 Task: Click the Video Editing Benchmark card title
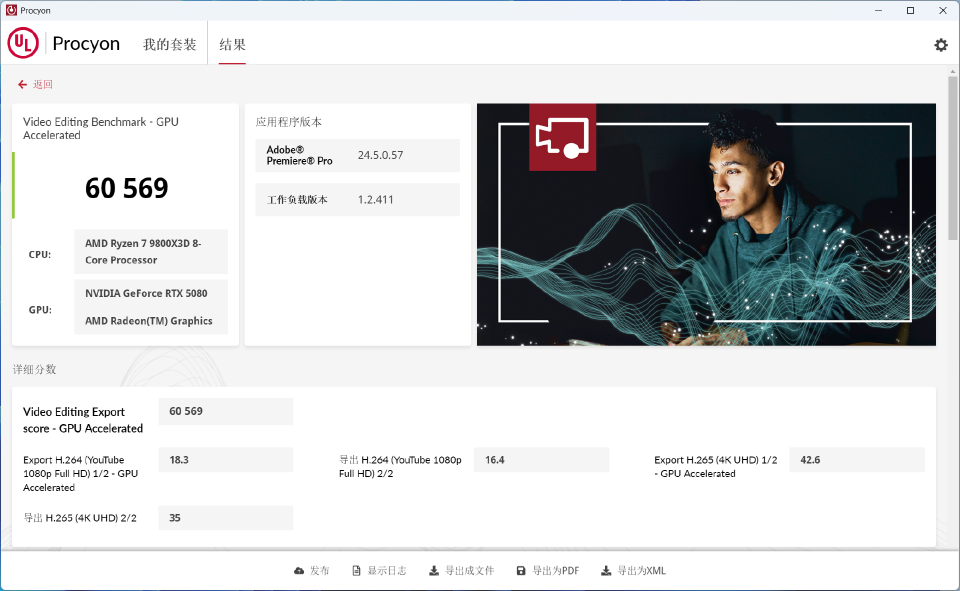(101, 129)
